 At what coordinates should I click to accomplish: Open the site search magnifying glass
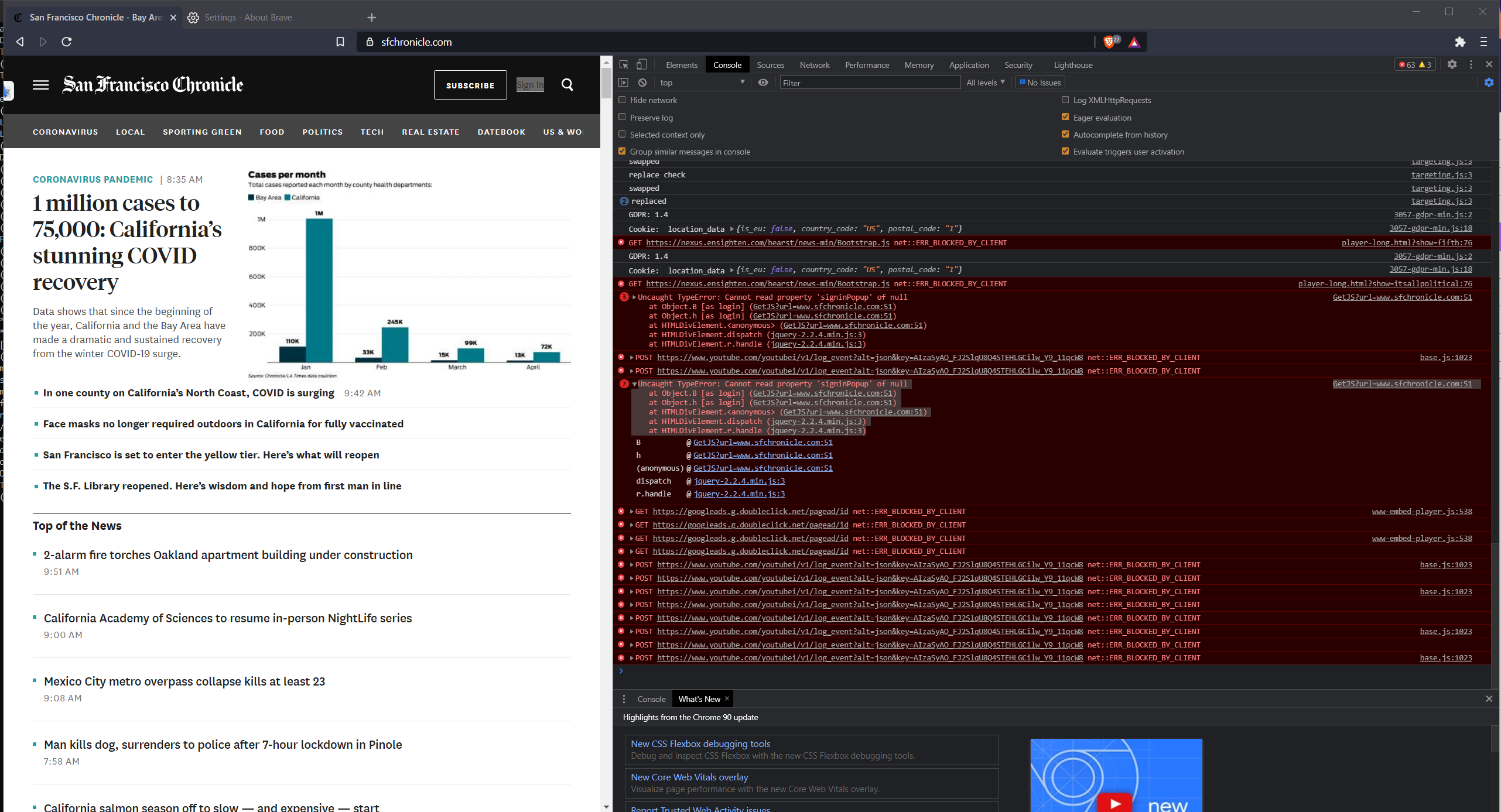click(x=567, y=85)
